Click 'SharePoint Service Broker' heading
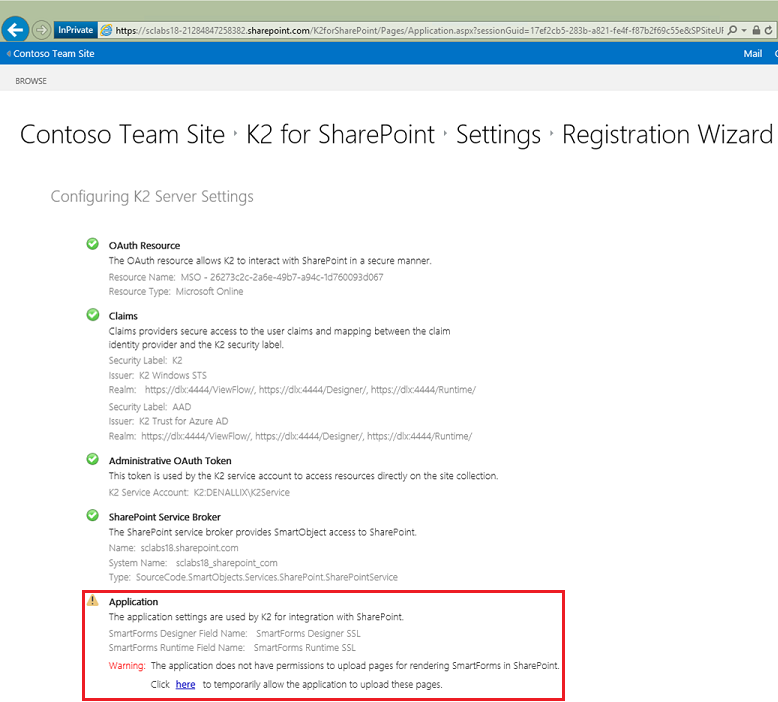Viewport: 778px width, 702px height. coord(165,517)
